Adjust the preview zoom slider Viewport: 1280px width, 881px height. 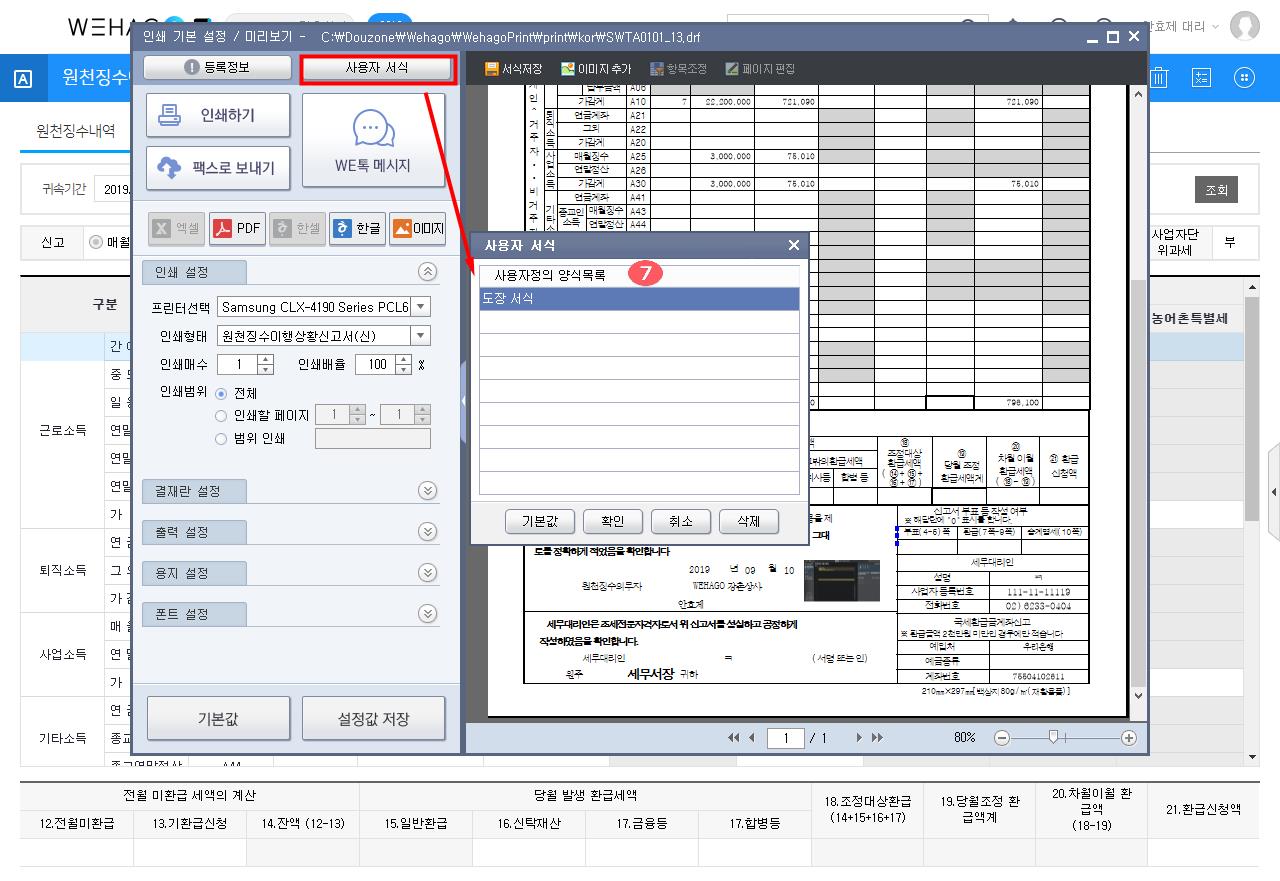coord(1053,738)
